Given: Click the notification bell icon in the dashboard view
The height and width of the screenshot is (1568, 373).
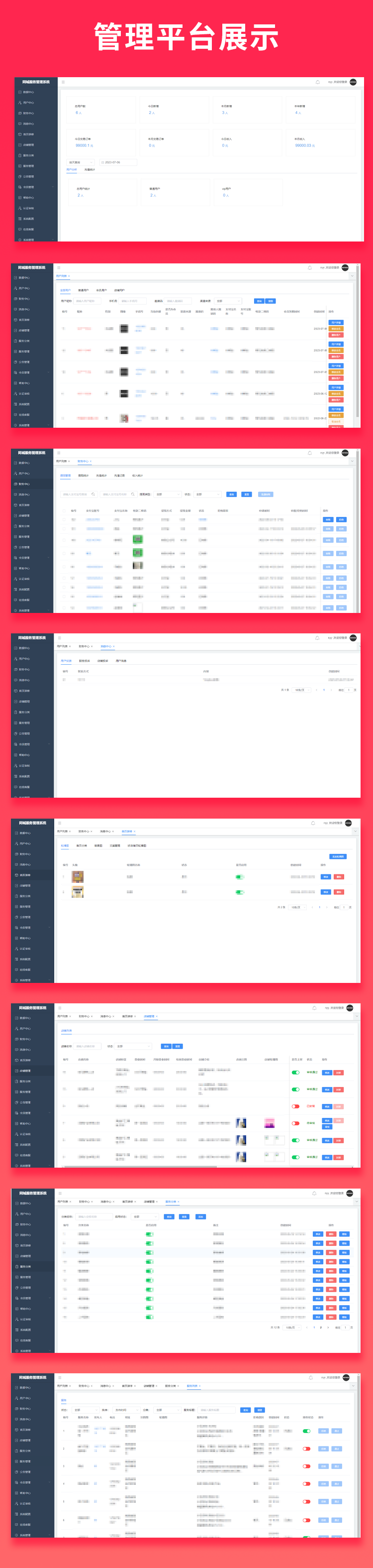Looking at the screenshot, I should [x=317, y=82].
